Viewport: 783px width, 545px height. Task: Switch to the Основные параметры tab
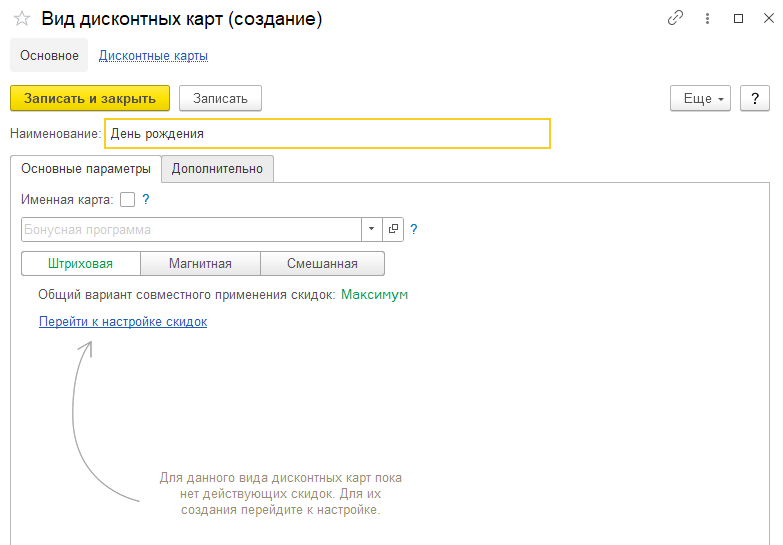coord(86,169)
